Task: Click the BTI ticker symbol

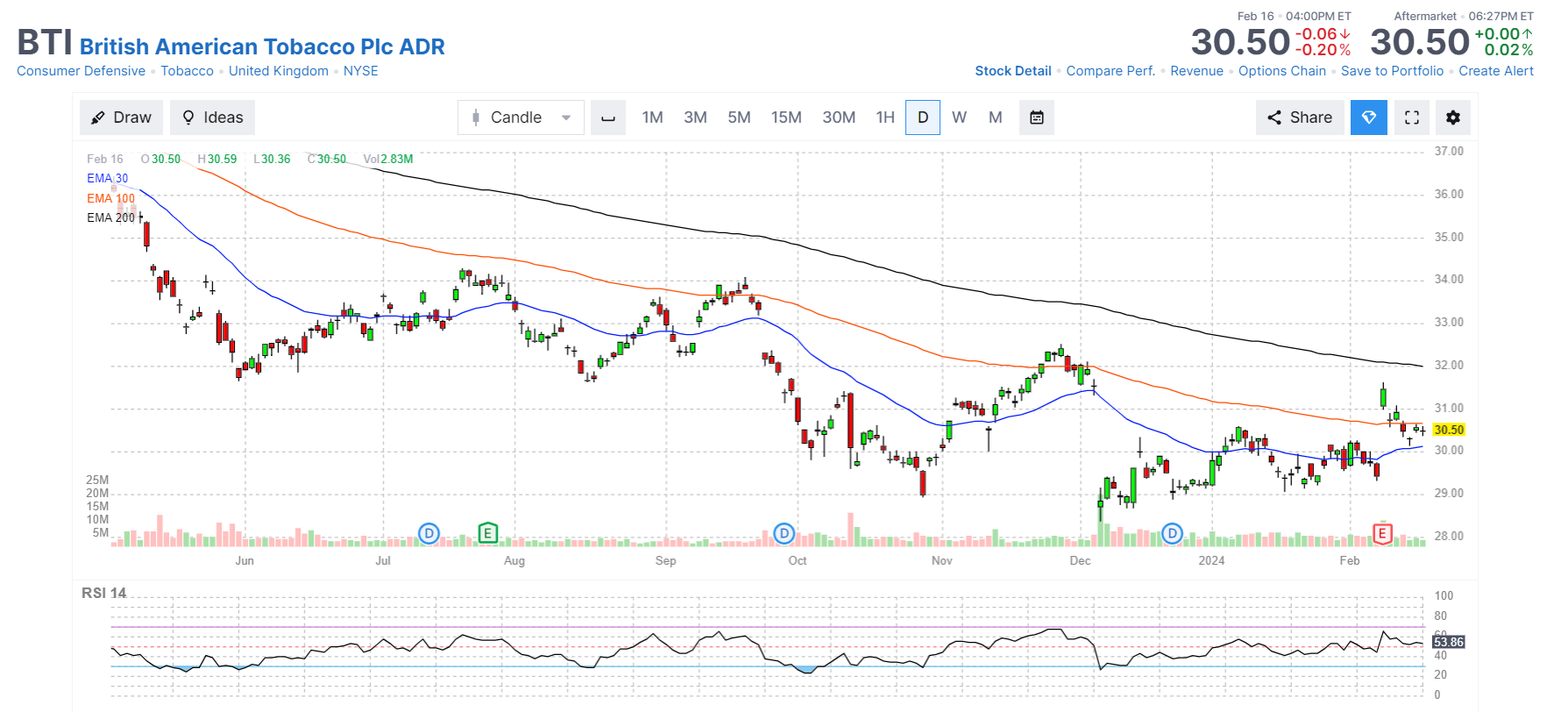Action: pyautogui.click(x=45, y=43)
